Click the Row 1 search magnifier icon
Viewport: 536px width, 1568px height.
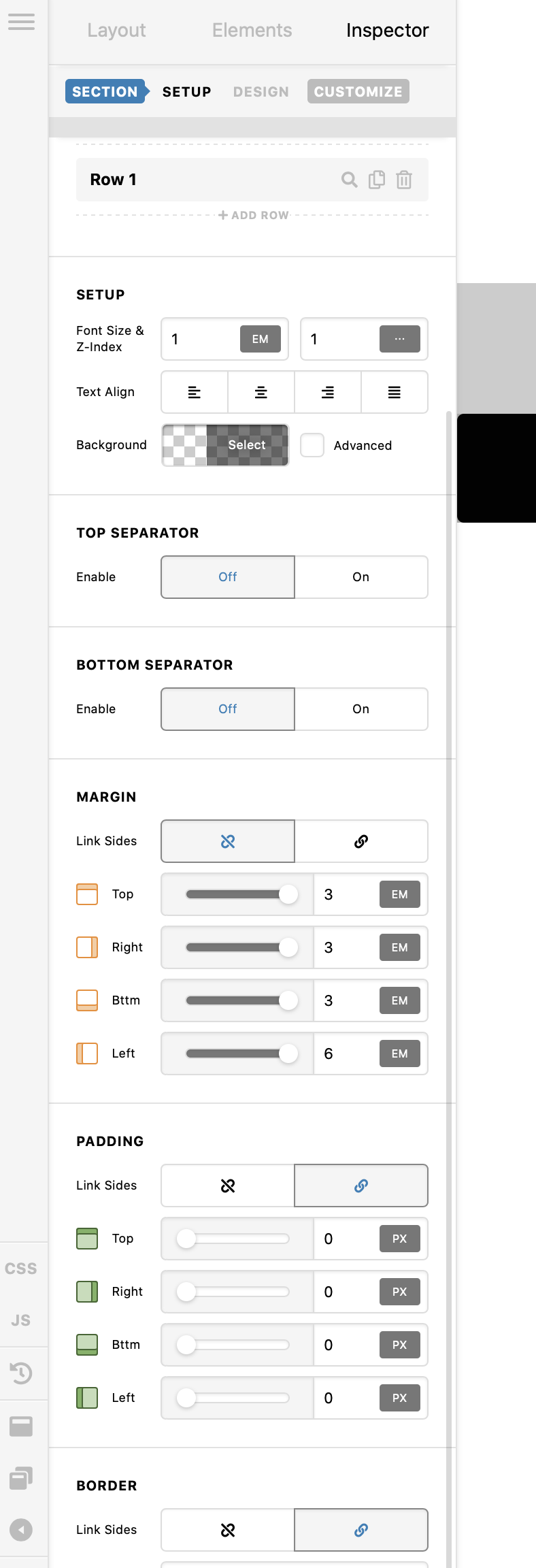[x=349, y=180]
